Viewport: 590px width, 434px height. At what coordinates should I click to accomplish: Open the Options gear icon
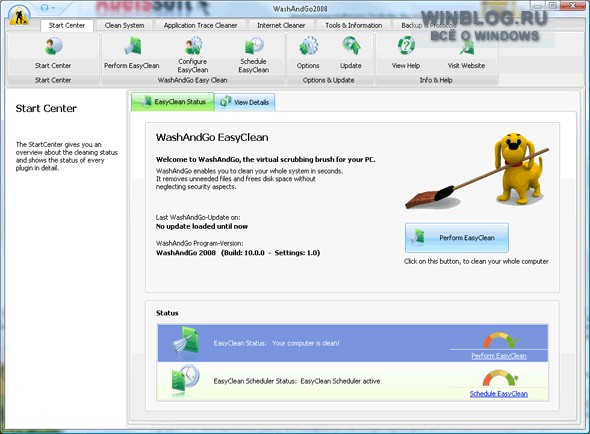[308, 46]
